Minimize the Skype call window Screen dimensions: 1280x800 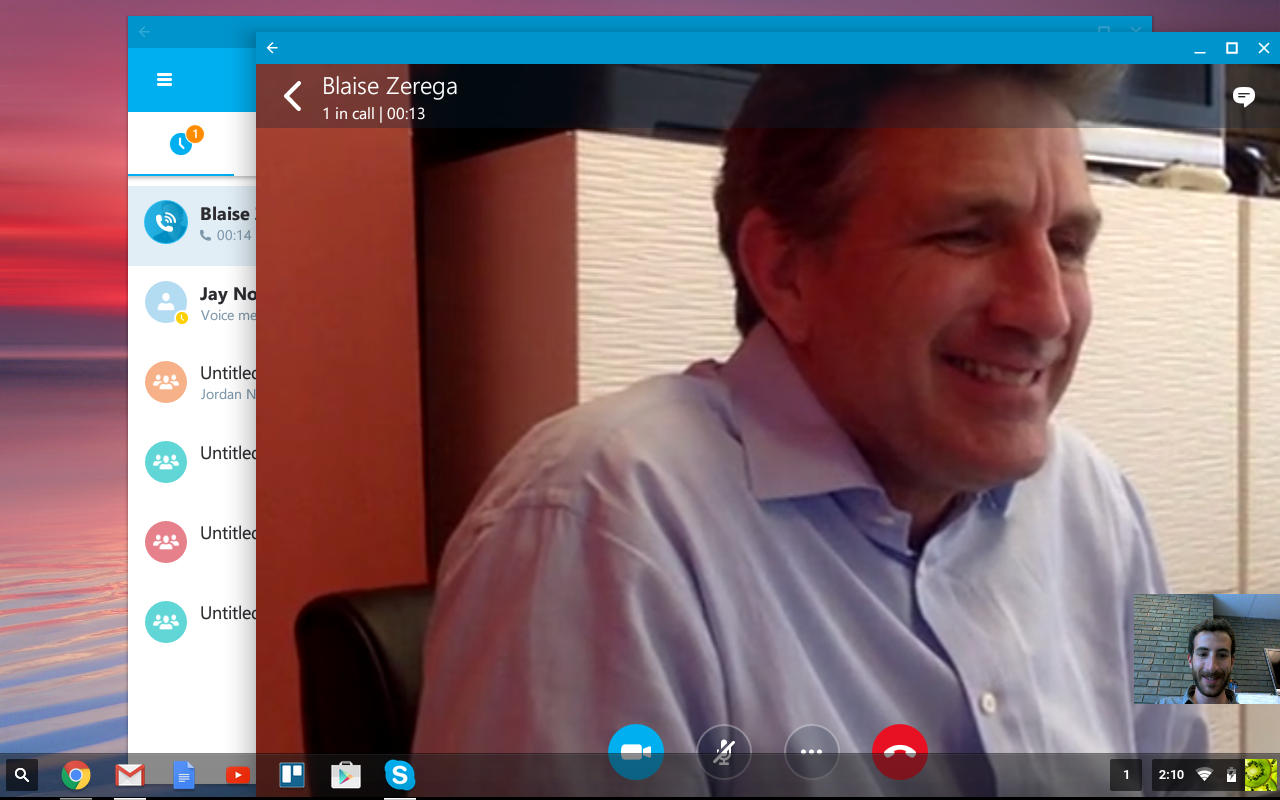(x=1200, y=48)
